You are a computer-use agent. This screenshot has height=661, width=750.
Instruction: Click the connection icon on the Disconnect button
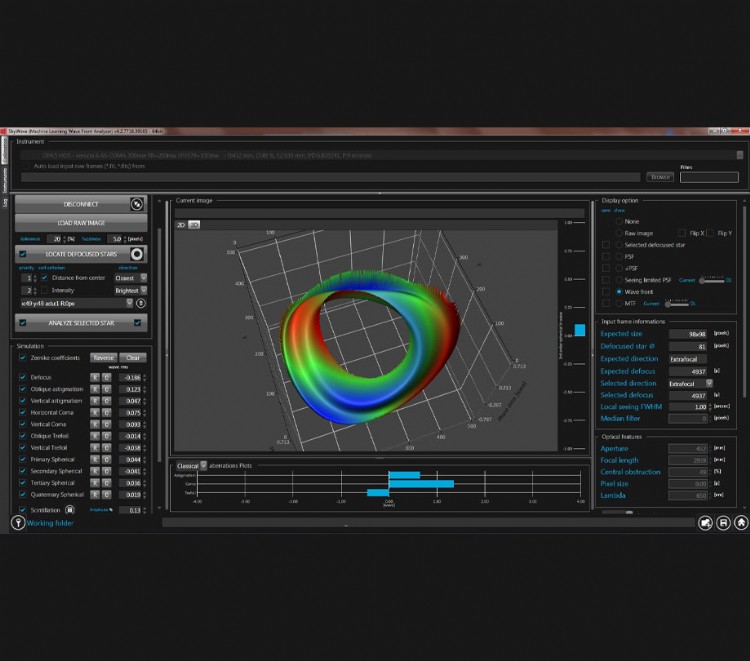137,204
